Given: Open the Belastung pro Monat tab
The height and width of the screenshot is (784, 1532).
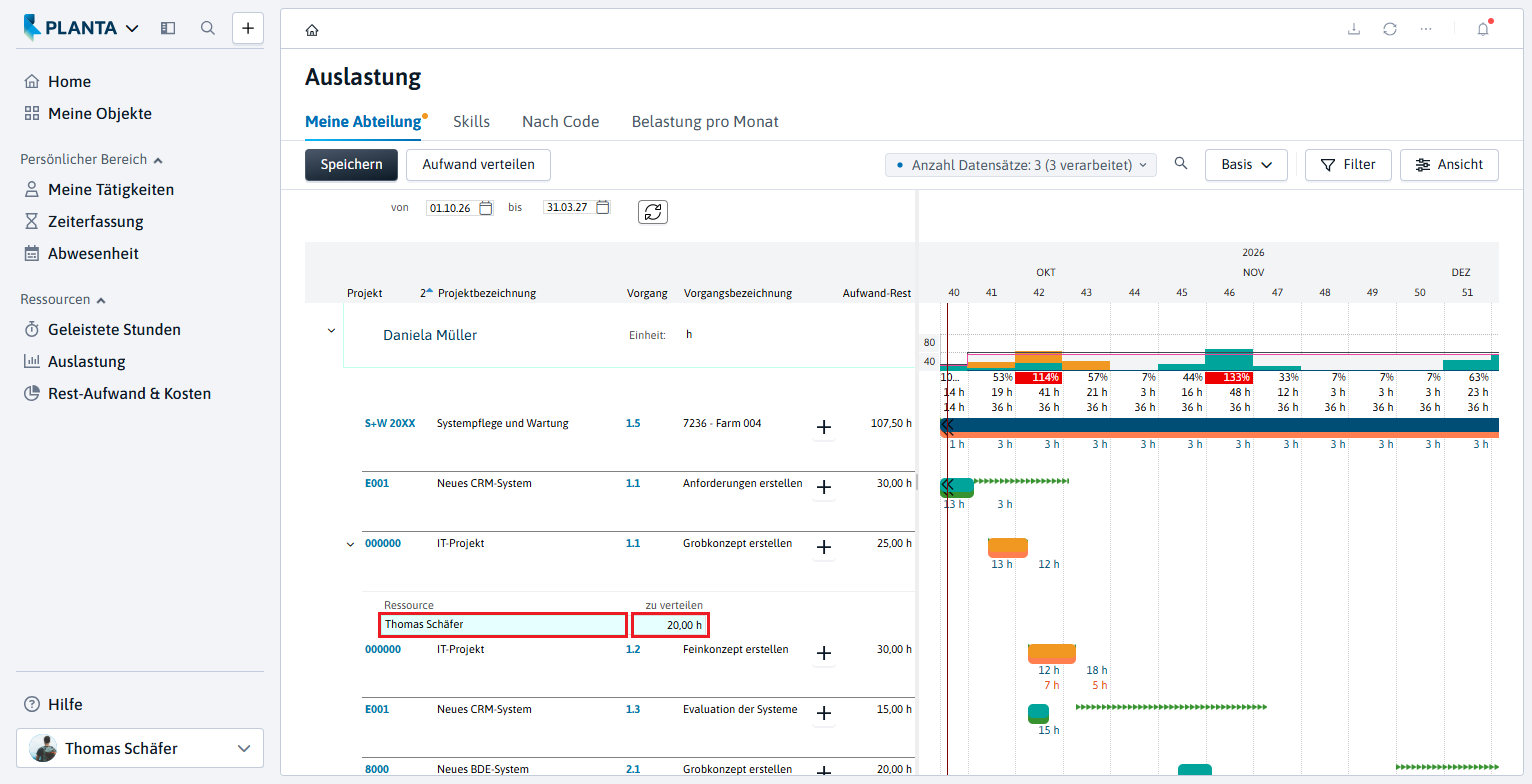Looking at the screenshot, I should click(x=705, y=122).
